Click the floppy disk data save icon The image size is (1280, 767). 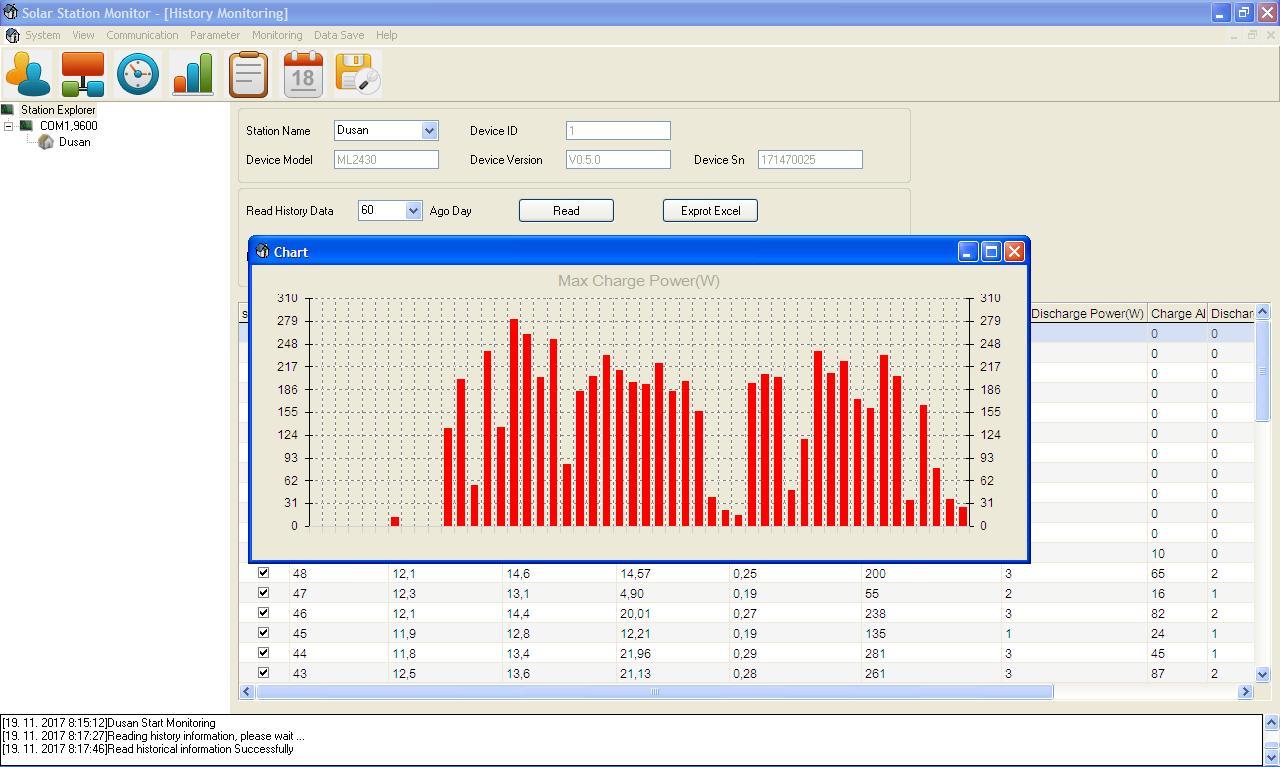click(358, 75)
